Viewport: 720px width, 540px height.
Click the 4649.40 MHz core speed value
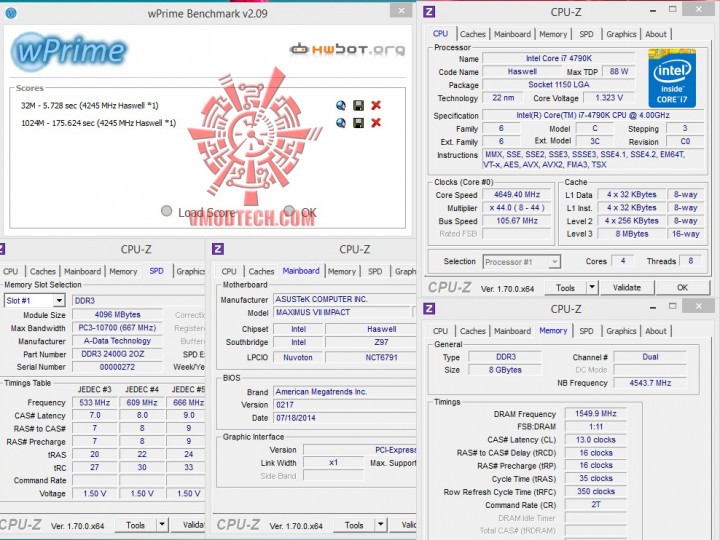pos(517,195)
